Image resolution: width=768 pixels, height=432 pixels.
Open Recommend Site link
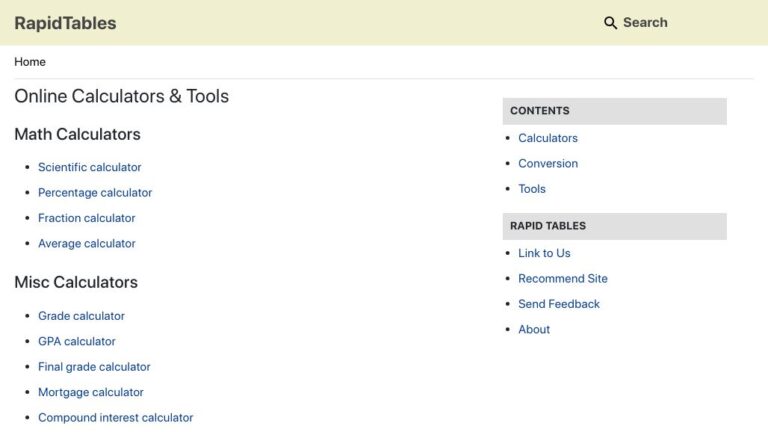(563, 279)
